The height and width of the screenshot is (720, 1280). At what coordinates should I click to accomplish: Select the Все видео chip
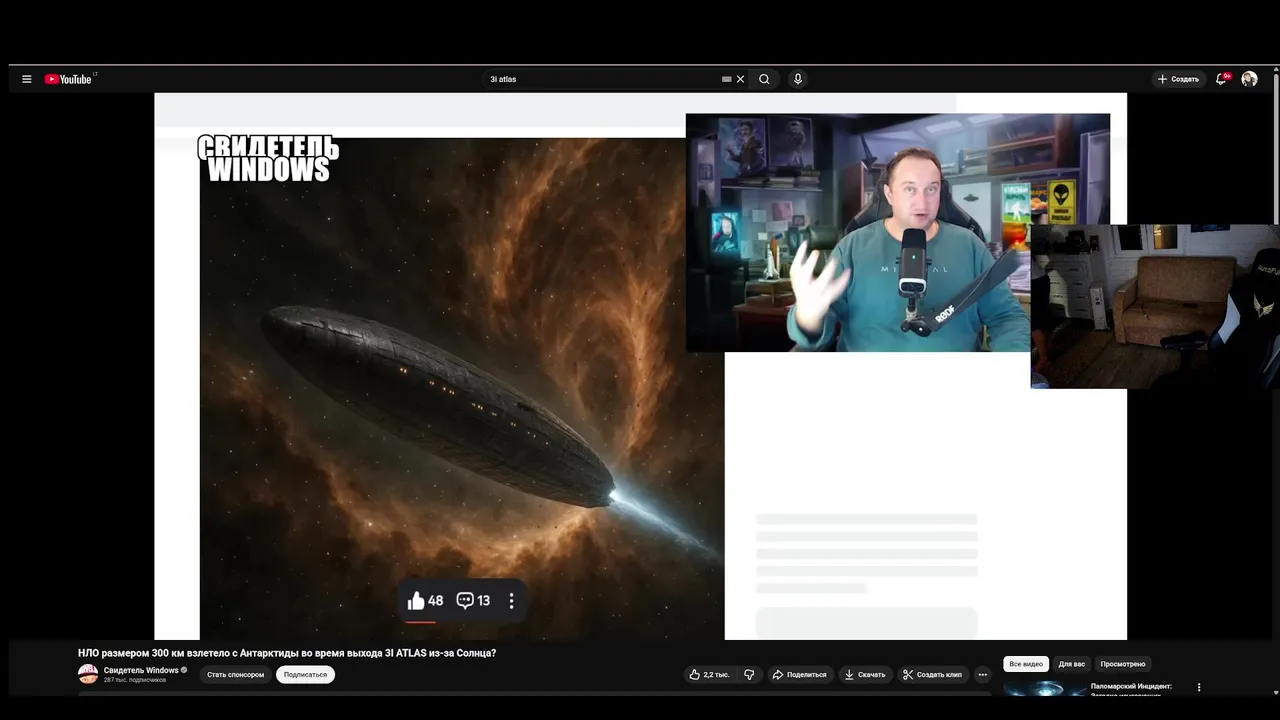pyautogui.click(x=1026, y=664)
